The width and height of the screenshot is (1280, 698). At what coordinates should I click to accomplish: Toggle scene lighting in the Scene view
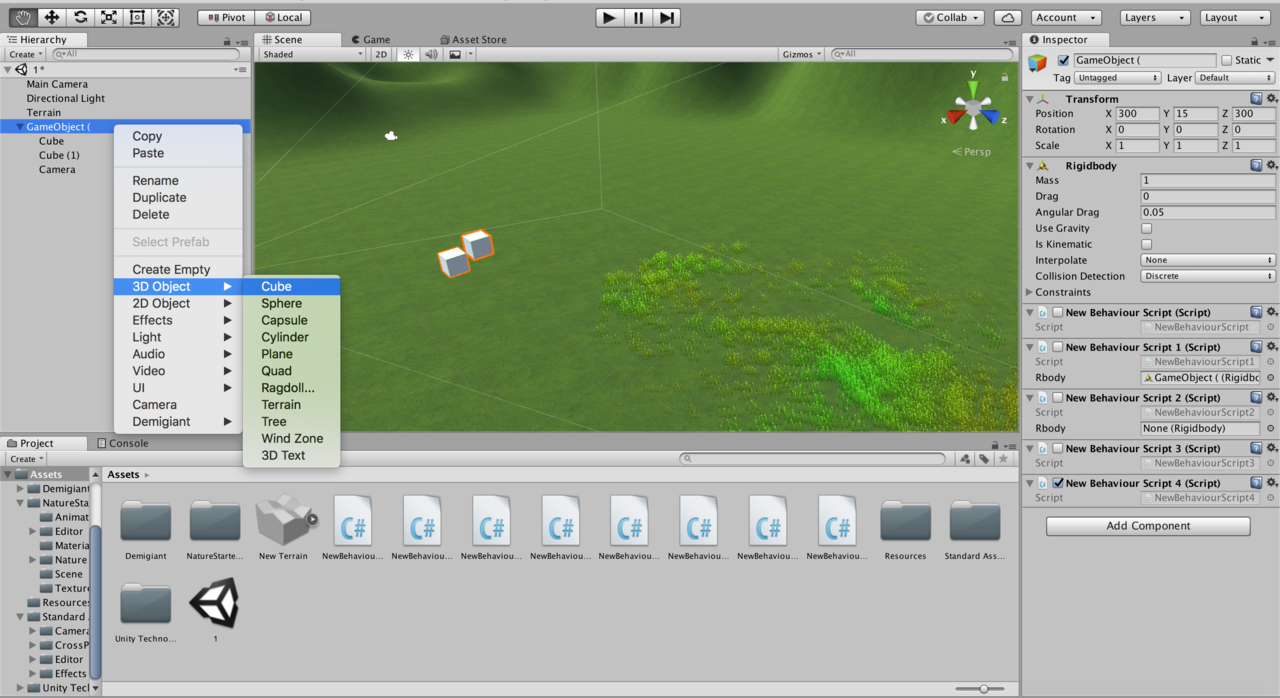pyautogui.click(x=407, y=54)
